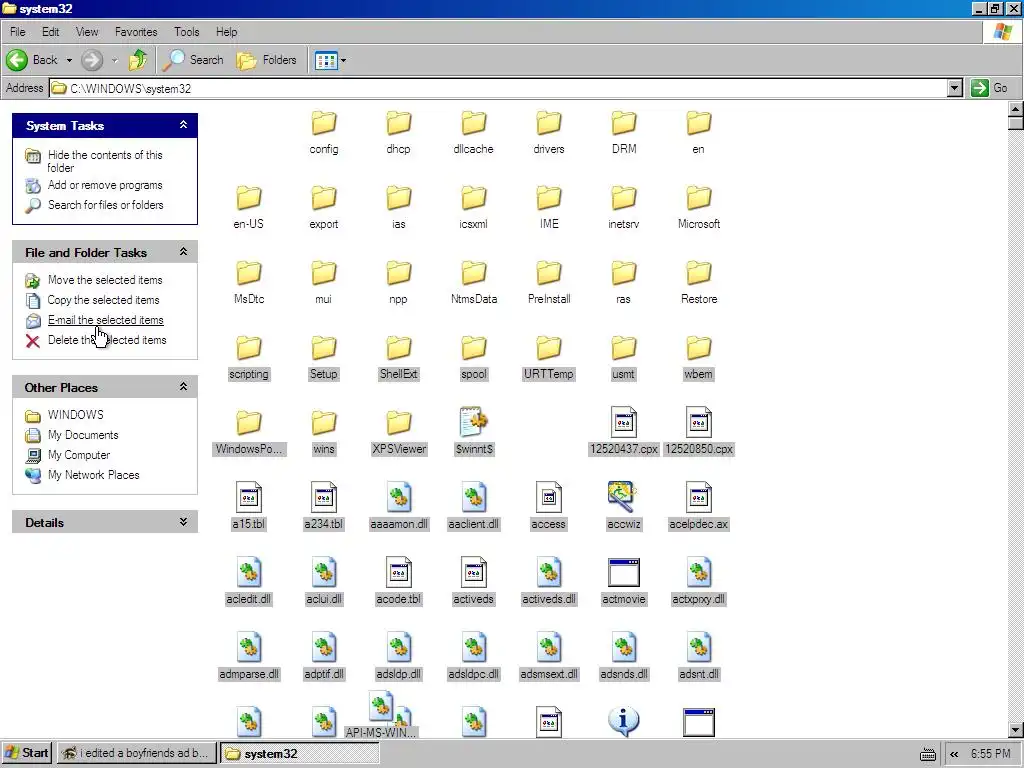Click the Up one level folder icon
This screenshot has height=768, width=1024.
tap(138, 60)
